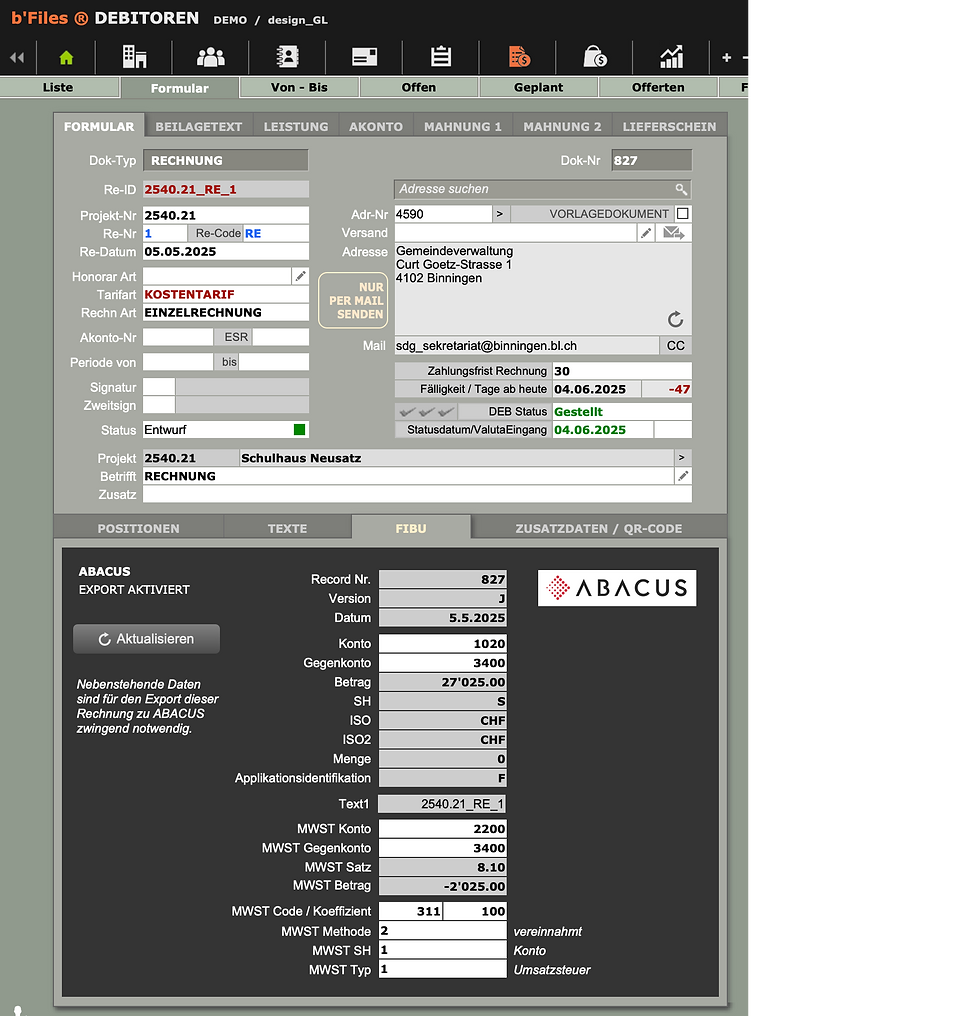Open the AKONTO tab
The image size is (980, 1016).
(376, 127)
